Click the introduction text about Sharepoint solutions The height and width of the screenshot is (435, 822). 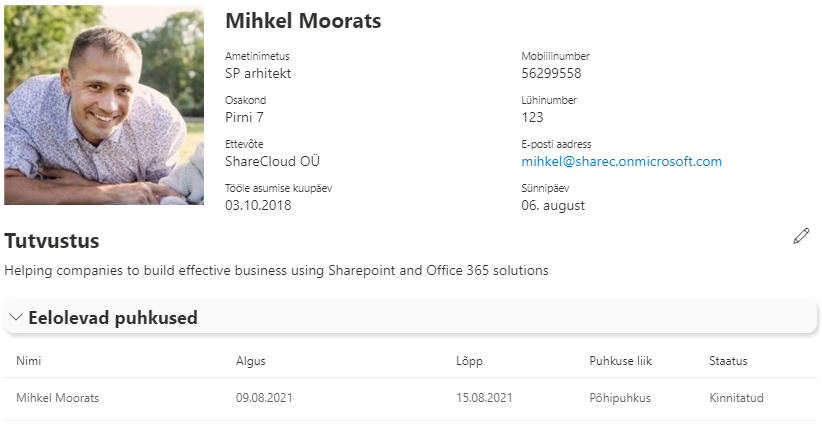coord(276,270)
